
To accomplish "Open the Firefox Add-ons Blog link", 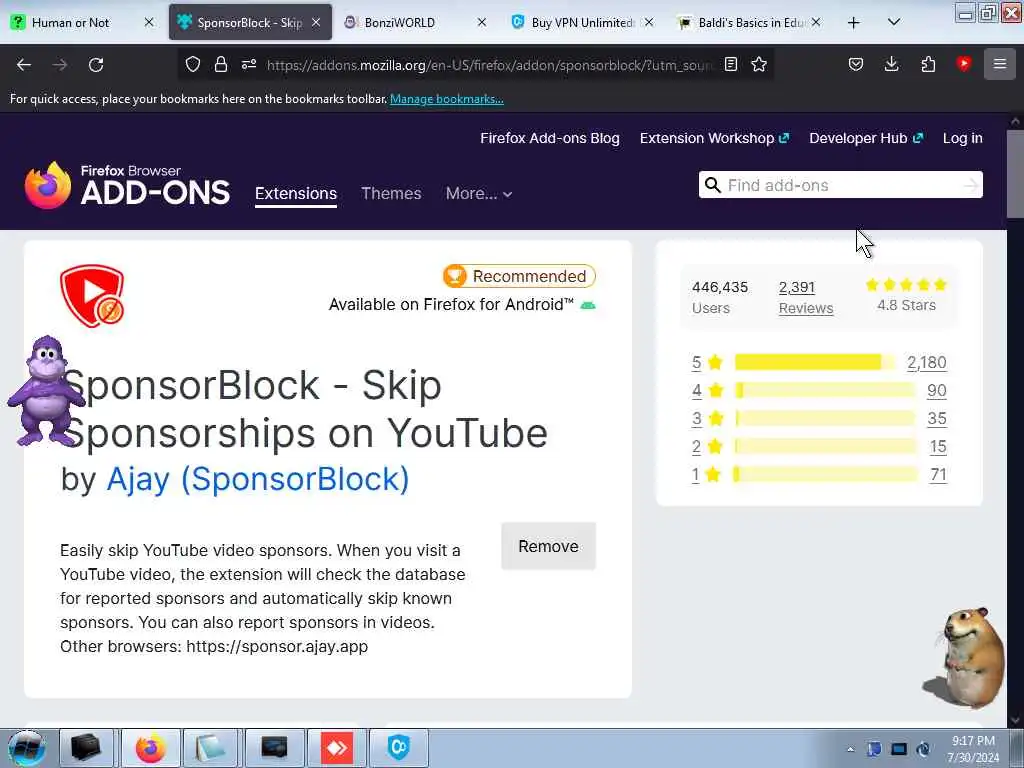I will (550, 138).
